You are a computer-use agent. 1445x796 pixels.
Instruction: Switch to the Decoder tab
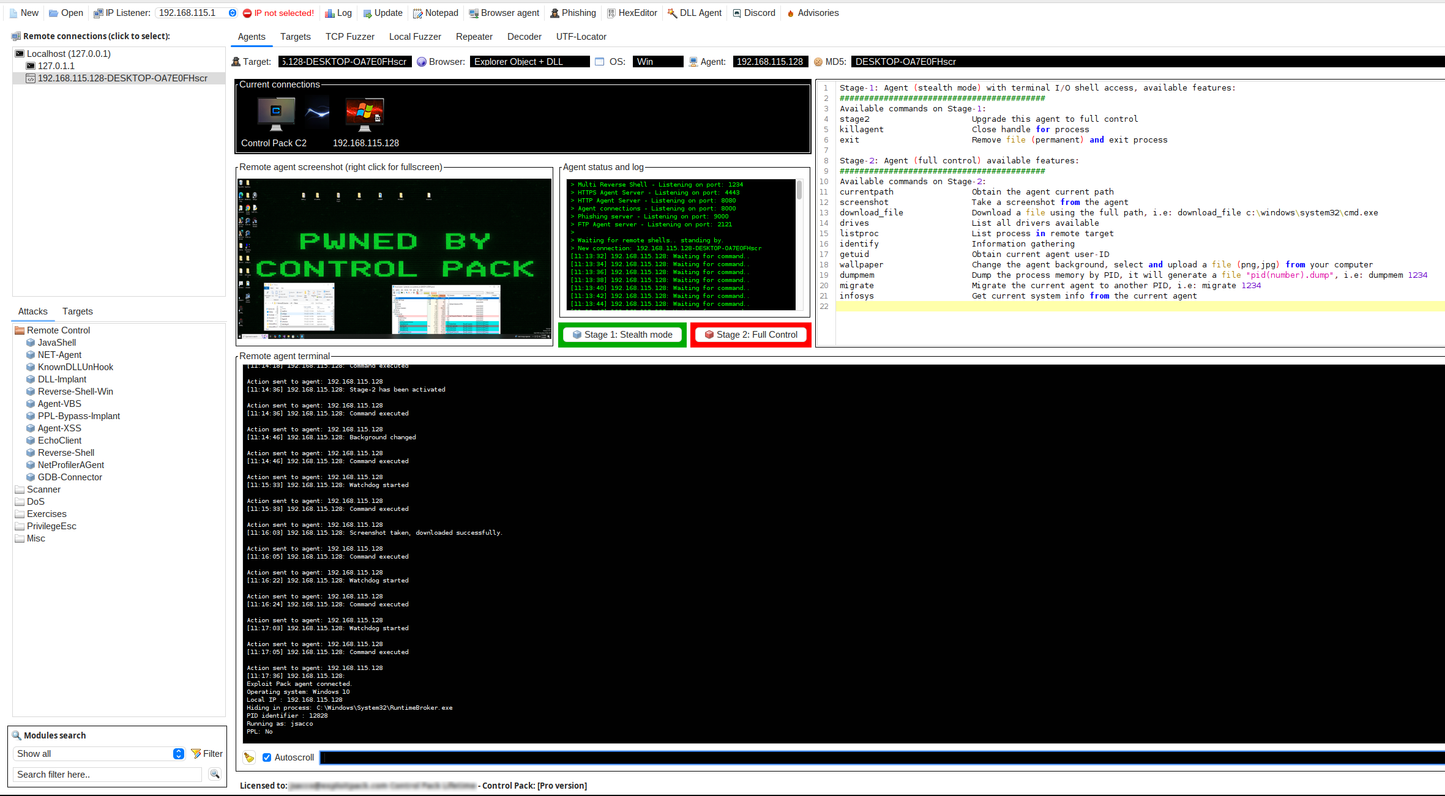click(x=524, y=37)
